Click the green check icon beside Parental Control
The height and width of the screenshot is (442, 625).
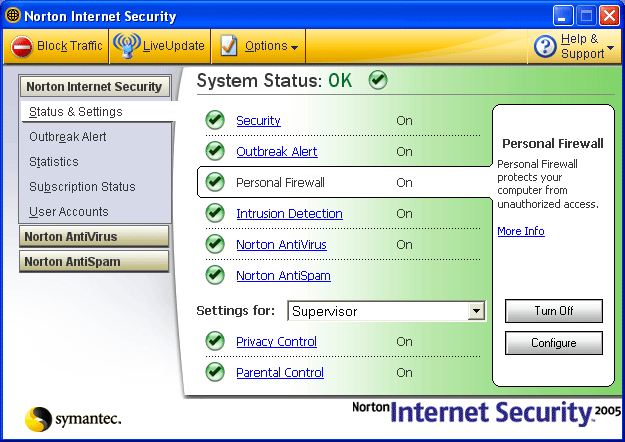215,372
